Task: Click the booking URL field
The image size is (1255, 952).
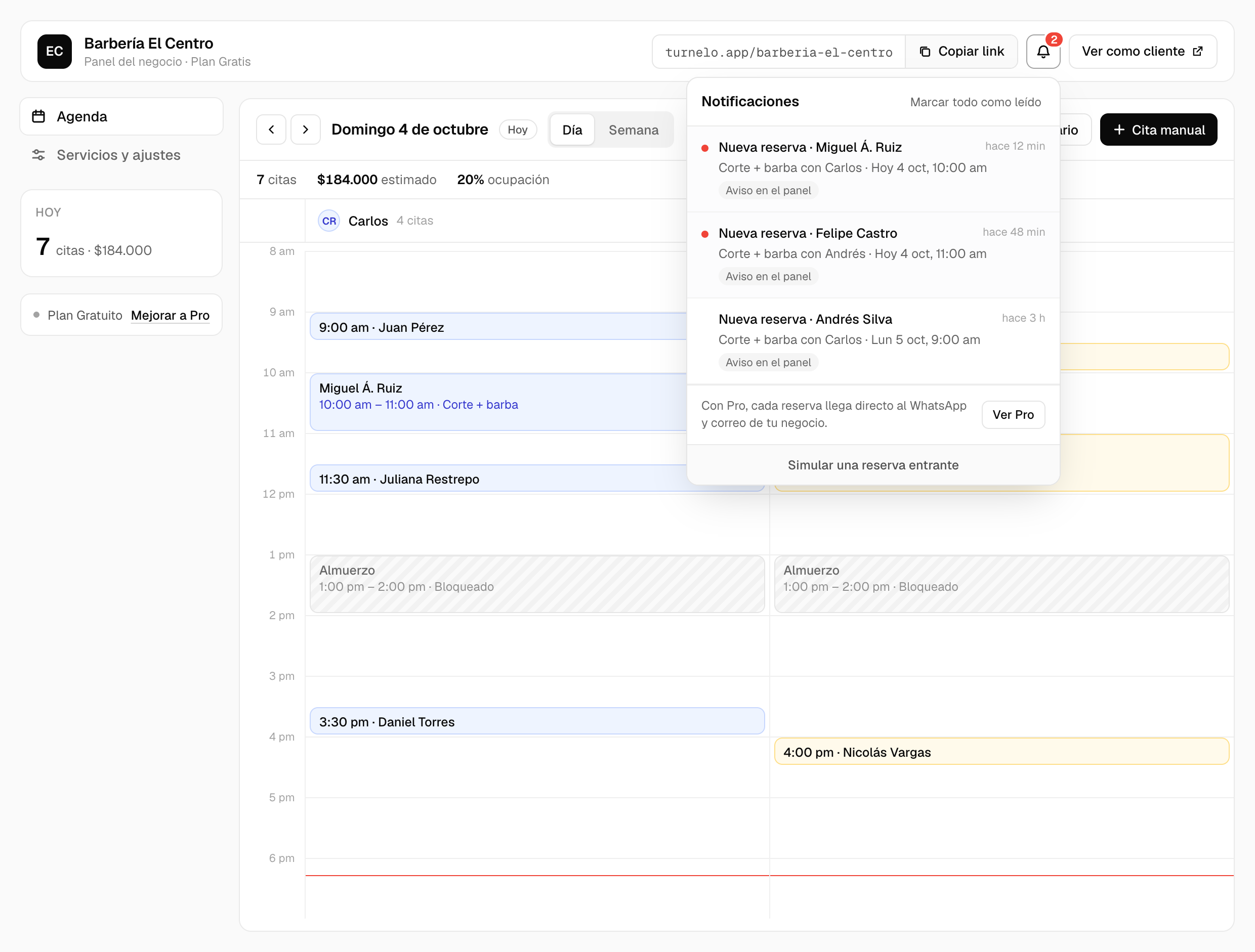Action: click(778, 52)
